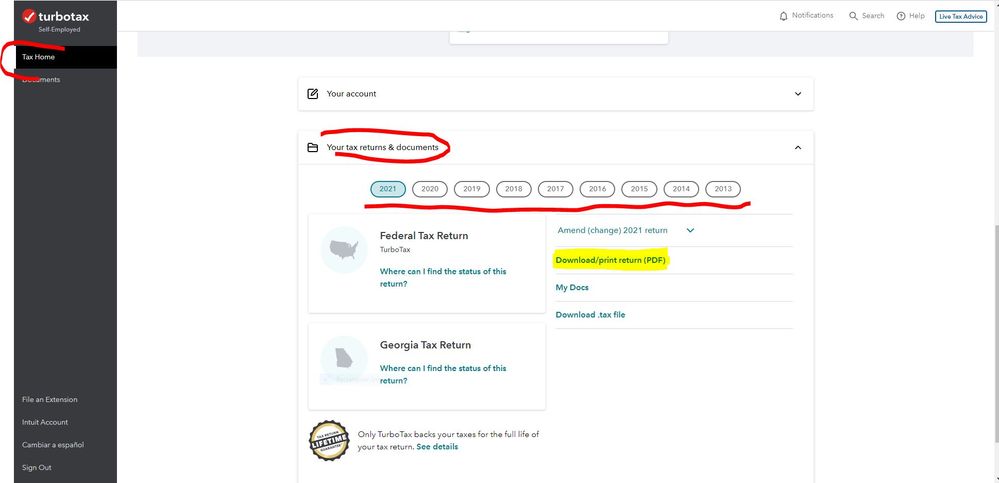Expand the Your account section chevron
The width and height of the screenshot is (999, 483).
[x=798, y=94]
